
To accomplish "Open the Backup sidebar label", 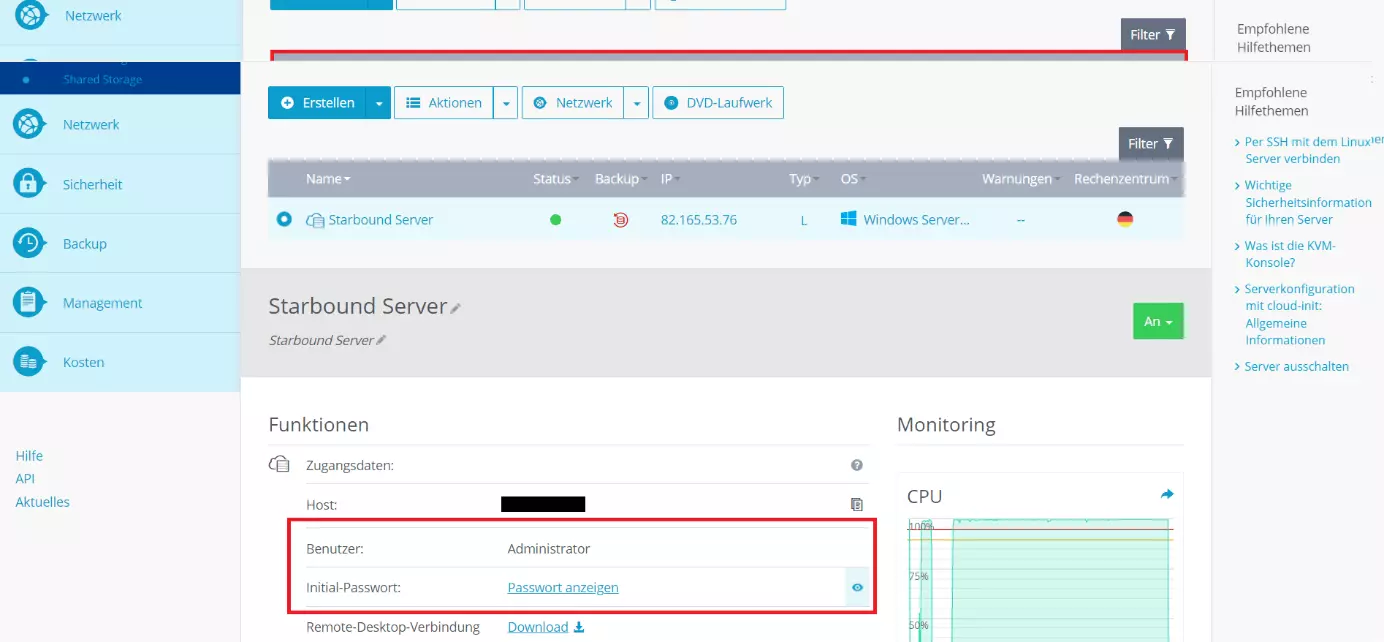I will coord(84,243).
